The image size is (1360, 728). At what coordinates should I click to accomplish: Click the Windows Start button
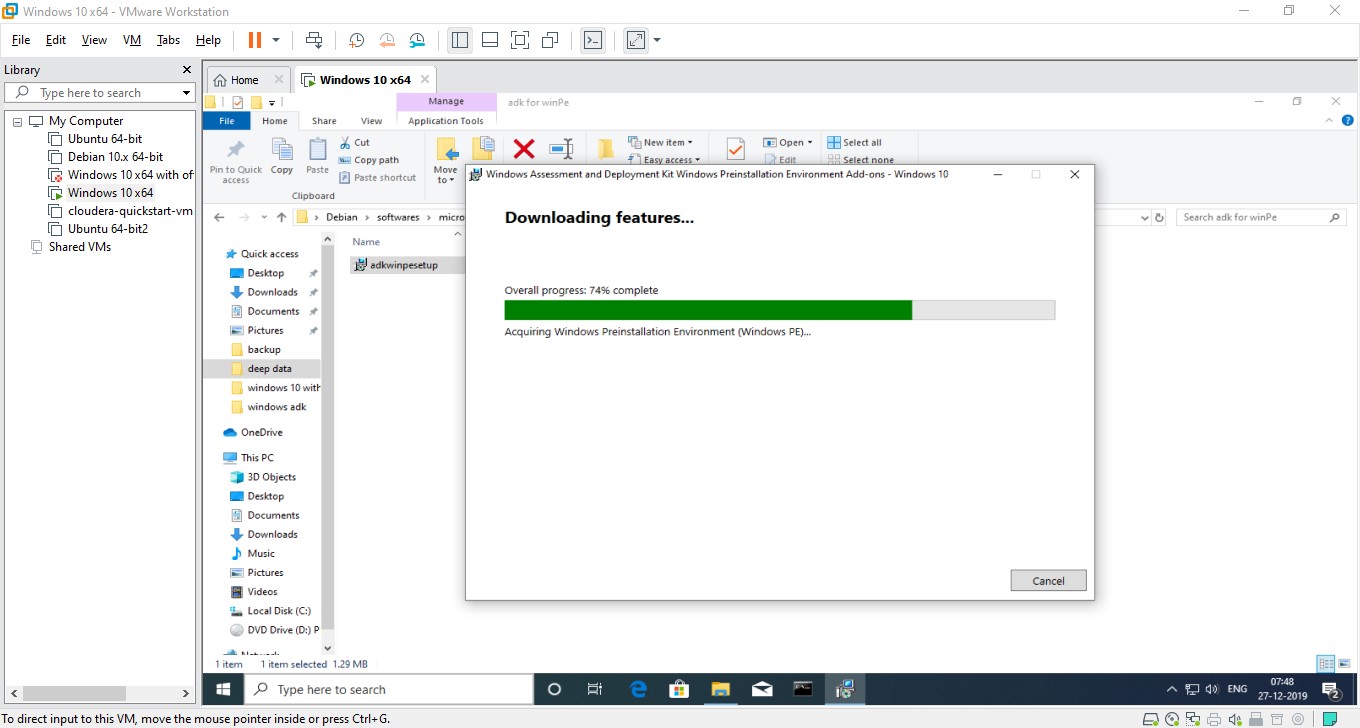pos(223,689)
